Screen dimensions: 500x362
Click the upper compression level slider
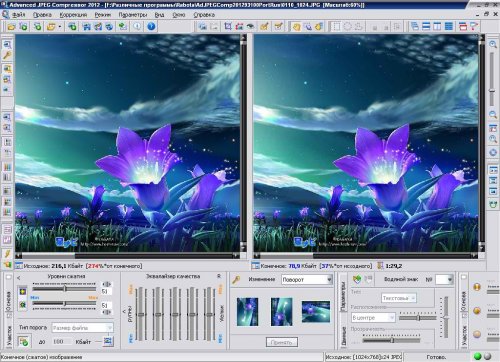click(64, 289)
